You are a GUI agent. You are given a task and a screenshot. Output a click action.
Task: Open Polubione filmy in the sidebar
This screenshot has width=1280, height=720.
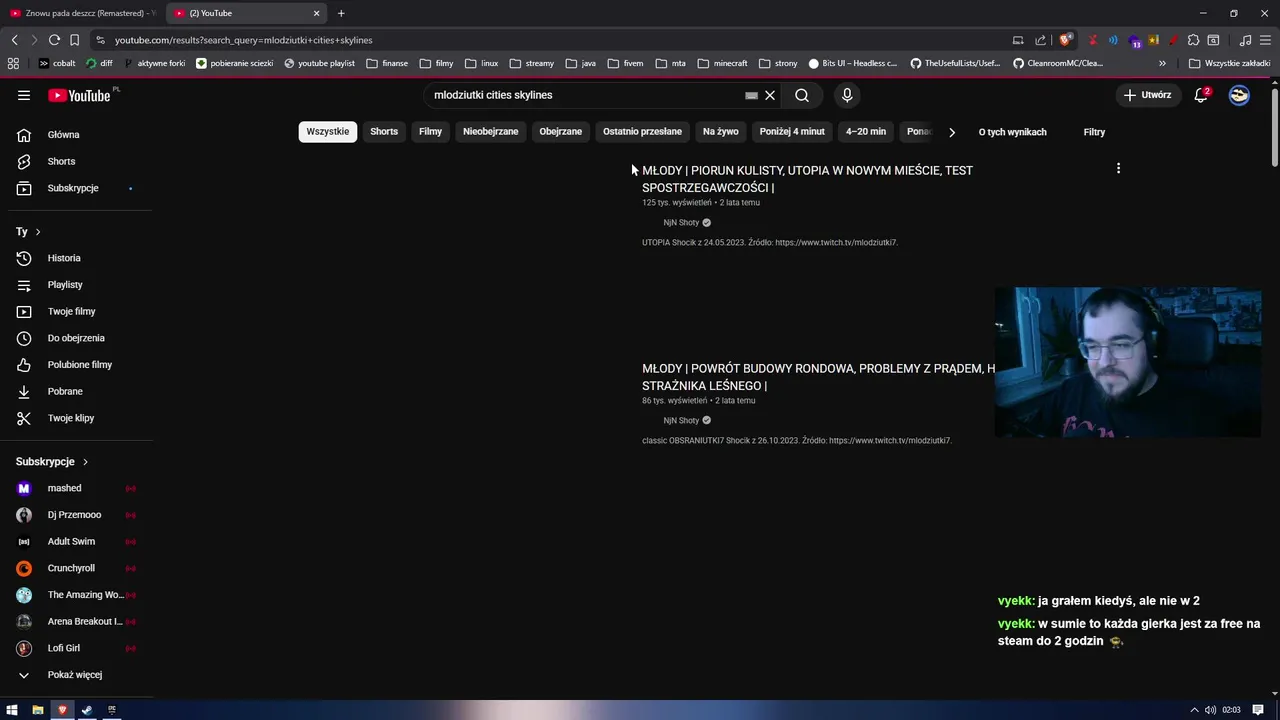pos(81,365)
